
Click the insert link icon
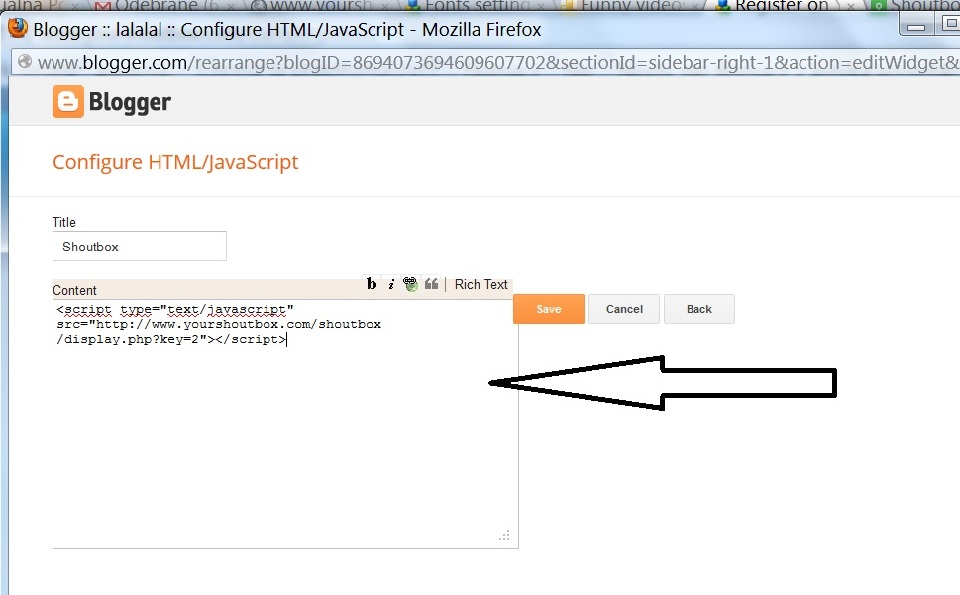coord(410,284)
